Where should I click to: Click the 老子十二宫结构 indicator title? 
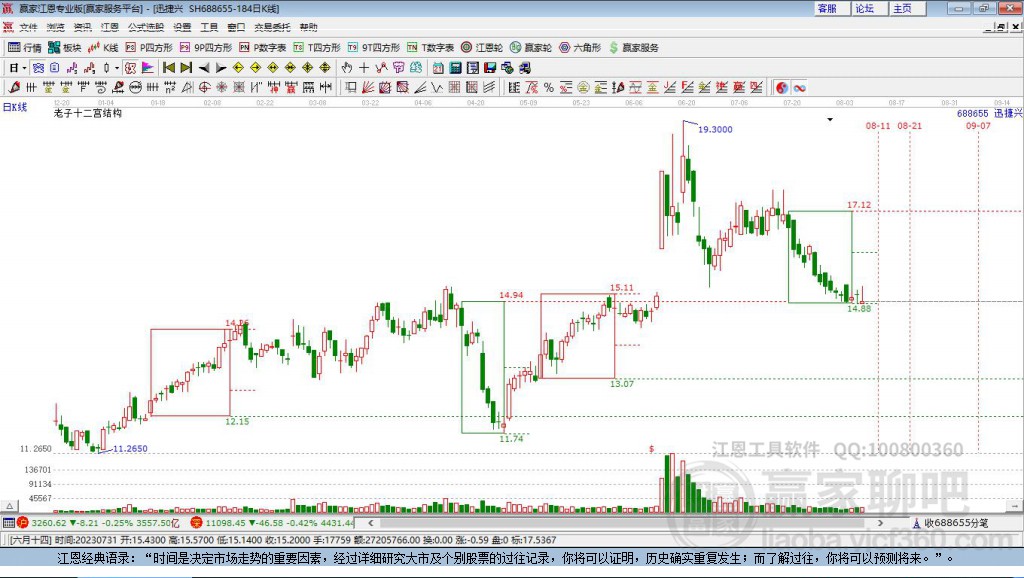(x=88, y=114)
